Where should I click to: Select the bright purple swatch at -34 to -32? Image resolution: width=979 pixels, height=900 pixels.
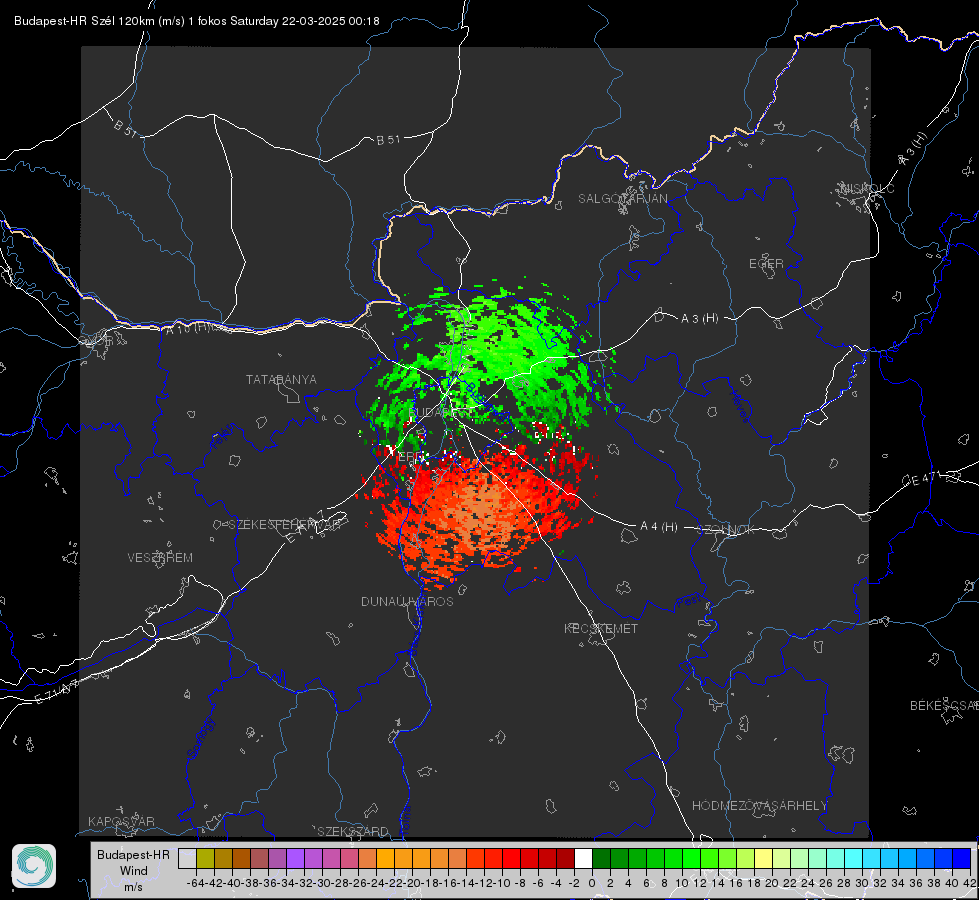[295, 858]
